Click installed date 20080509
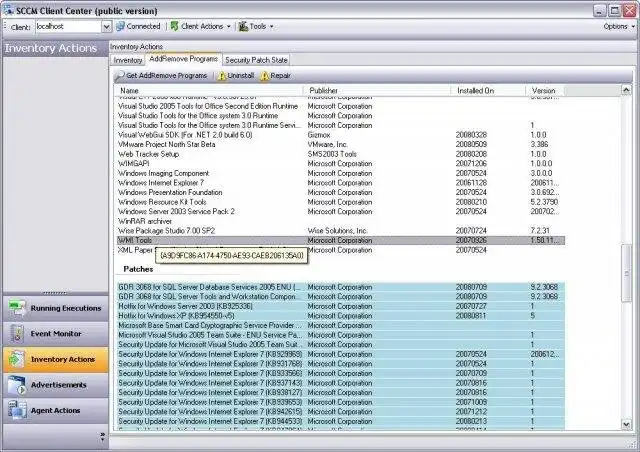Viewport: 640px width, 452px height. (x=471, y=145)
